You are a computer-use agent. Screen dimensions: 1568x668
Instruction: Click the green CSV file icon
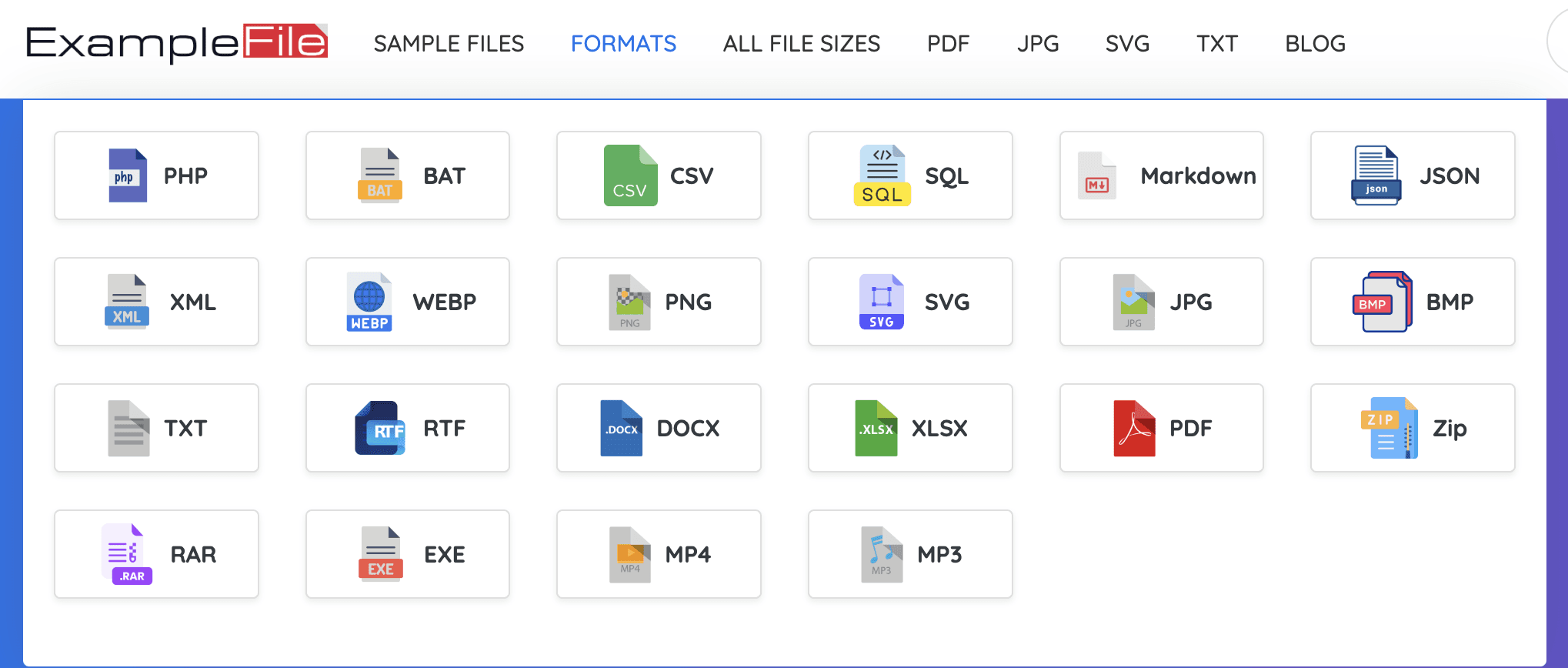(630, 175)
